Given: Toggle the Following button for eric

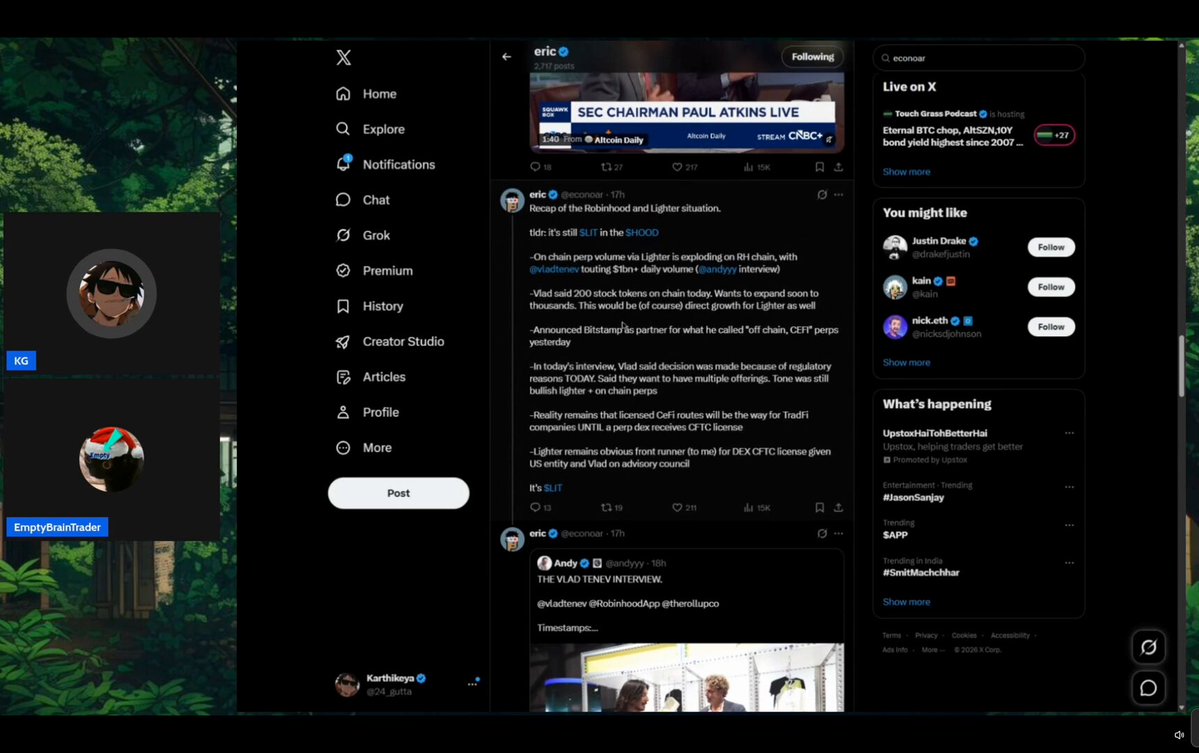Looking at the screenshot, I should point(812,57).
